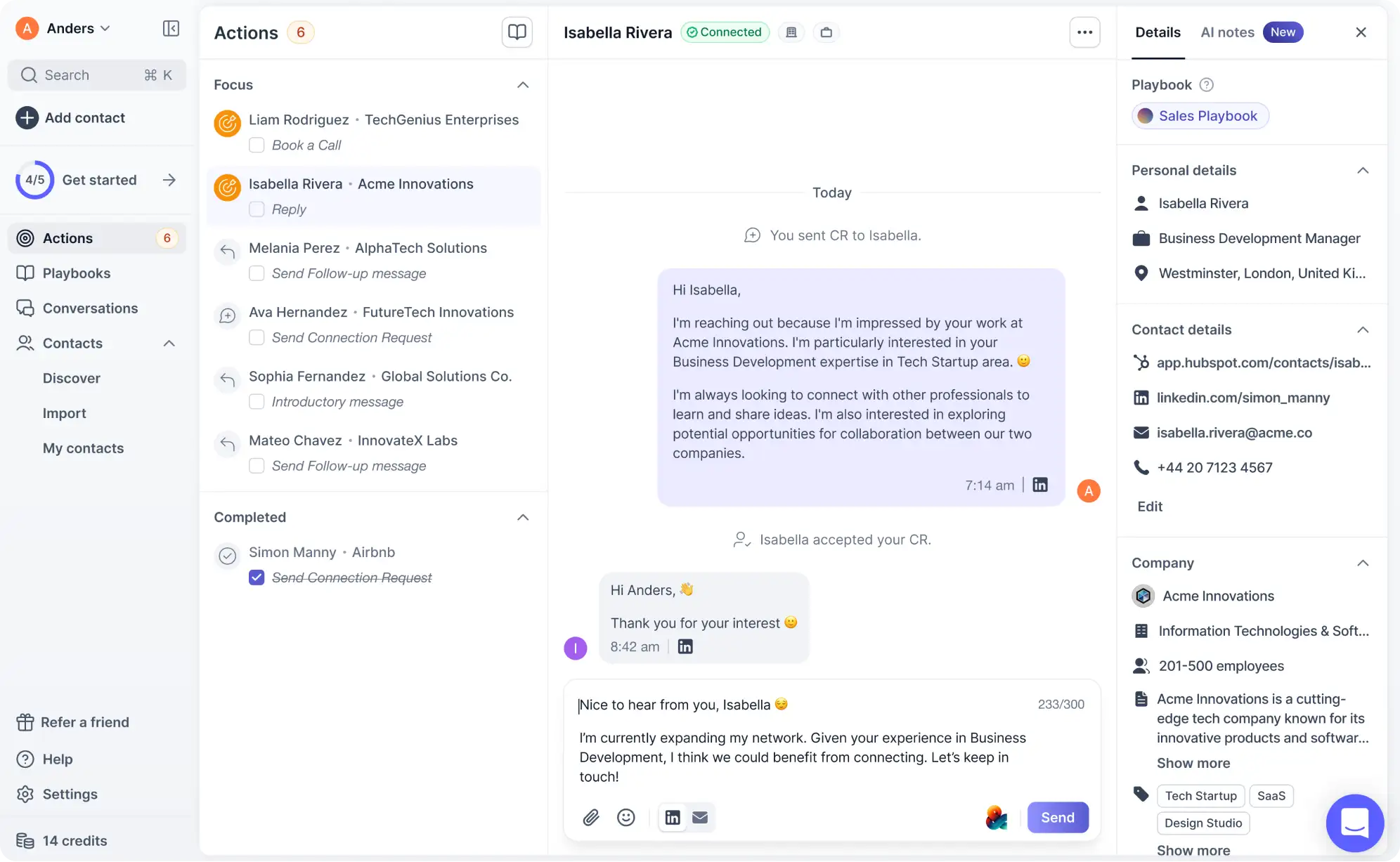
Task: Click the Send button
Action: (x=1058, y=817)
